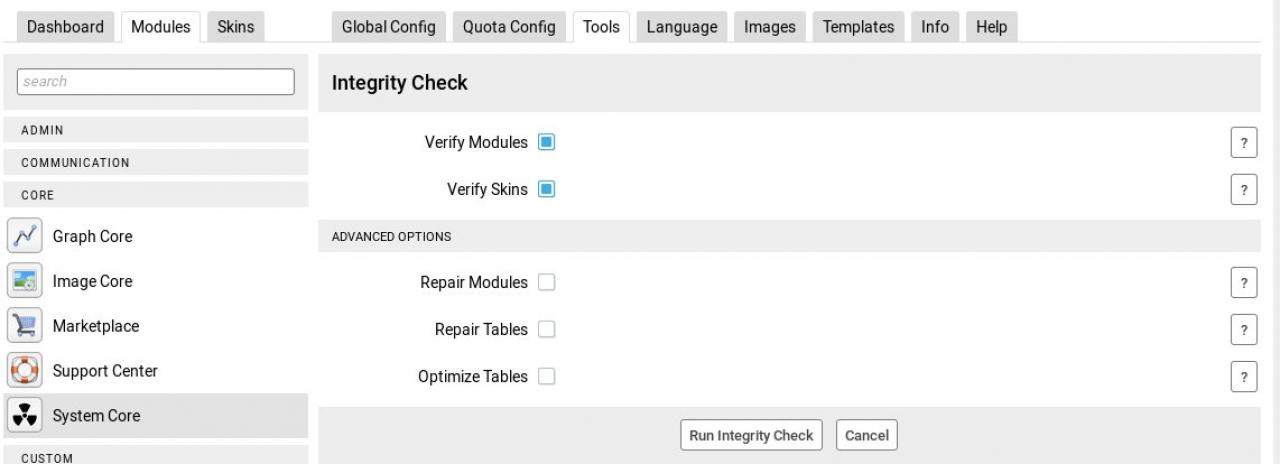Click the Support Center lifebuoy icon

click(23, 371)
